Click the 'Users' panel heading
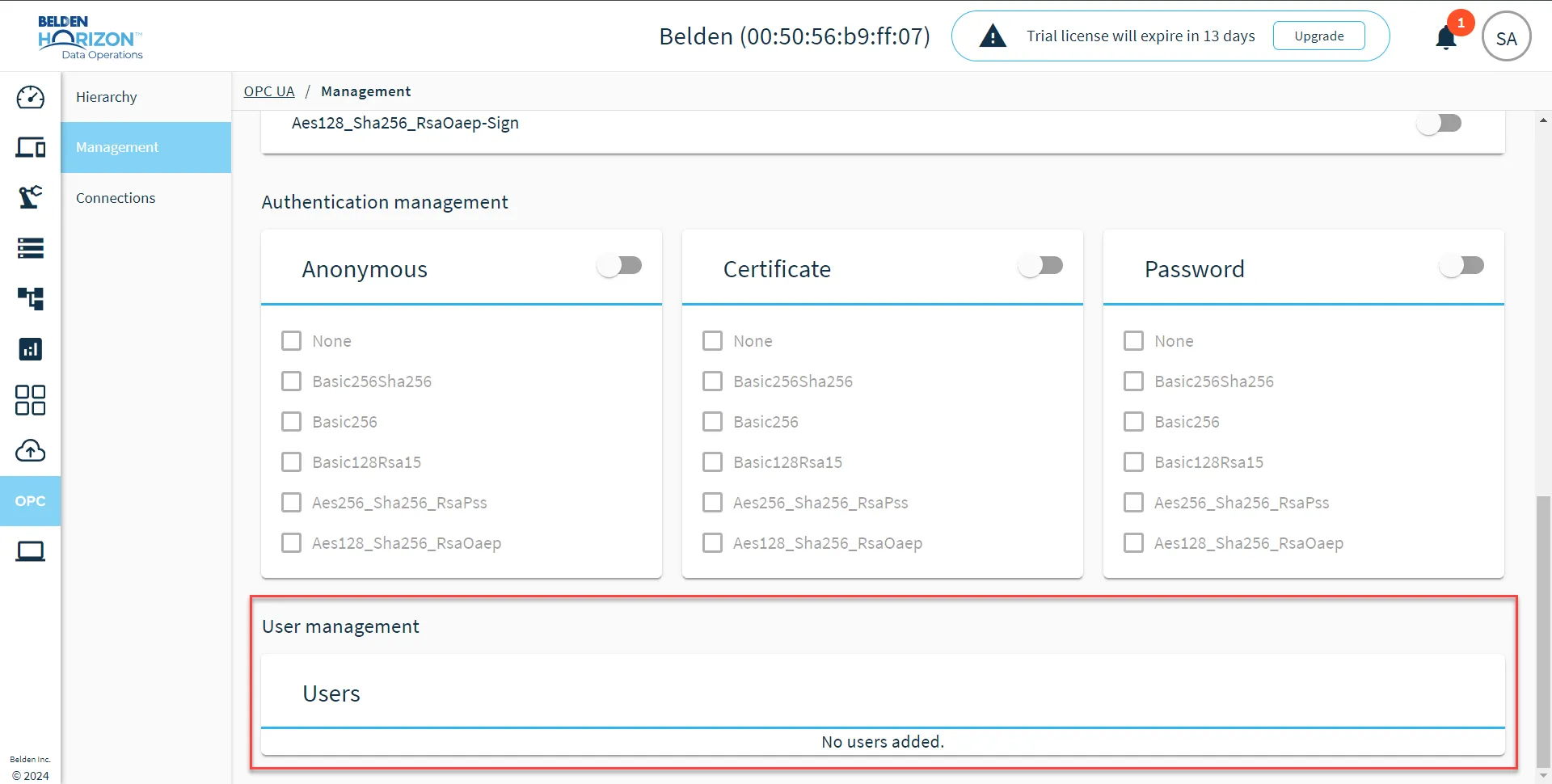This screenshot has width=1552, height=784. point(331,693)
